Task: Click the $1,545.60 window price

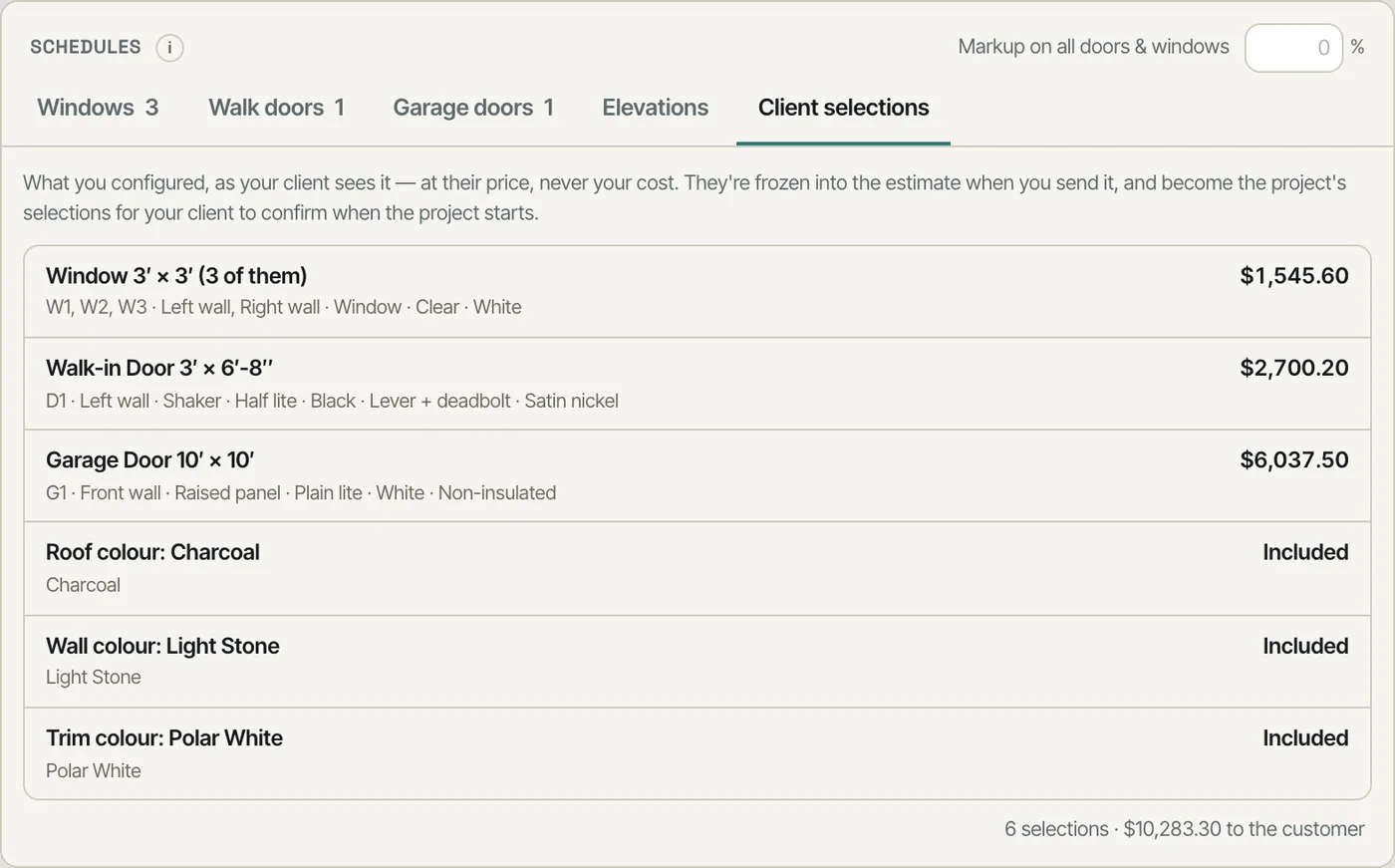Action: 1294,276
